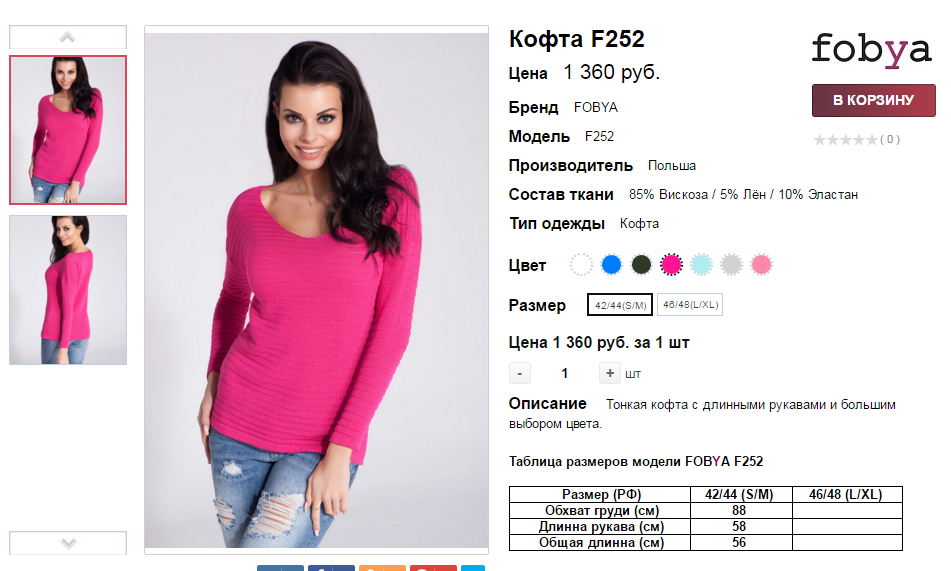951x571 pixels.
Task: Click the quantity field showing 1
Action: click(x=565, y=373)
